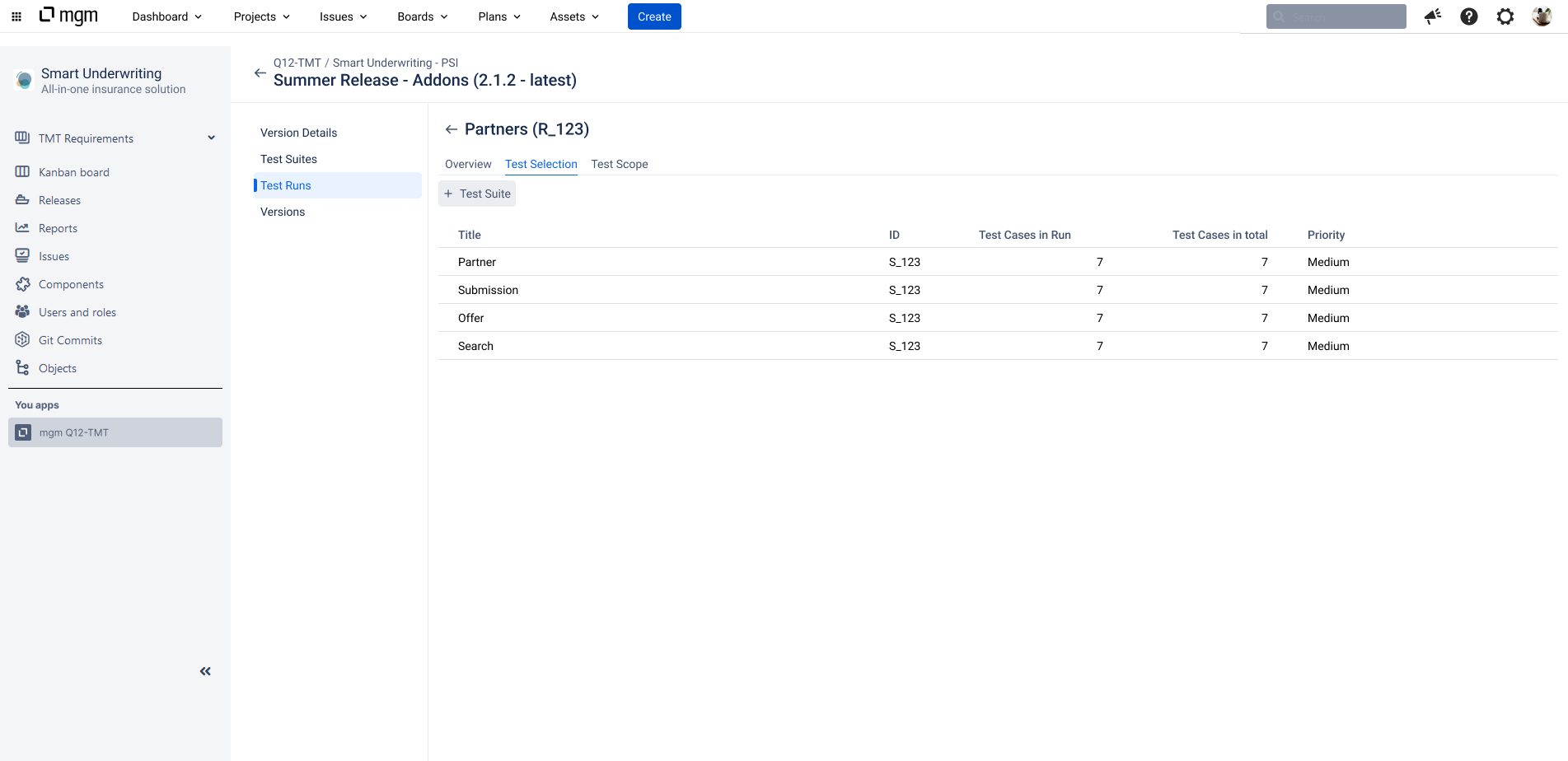Click the user profile avatar
Viewport: 1568px width, 761px height.
1541,16
